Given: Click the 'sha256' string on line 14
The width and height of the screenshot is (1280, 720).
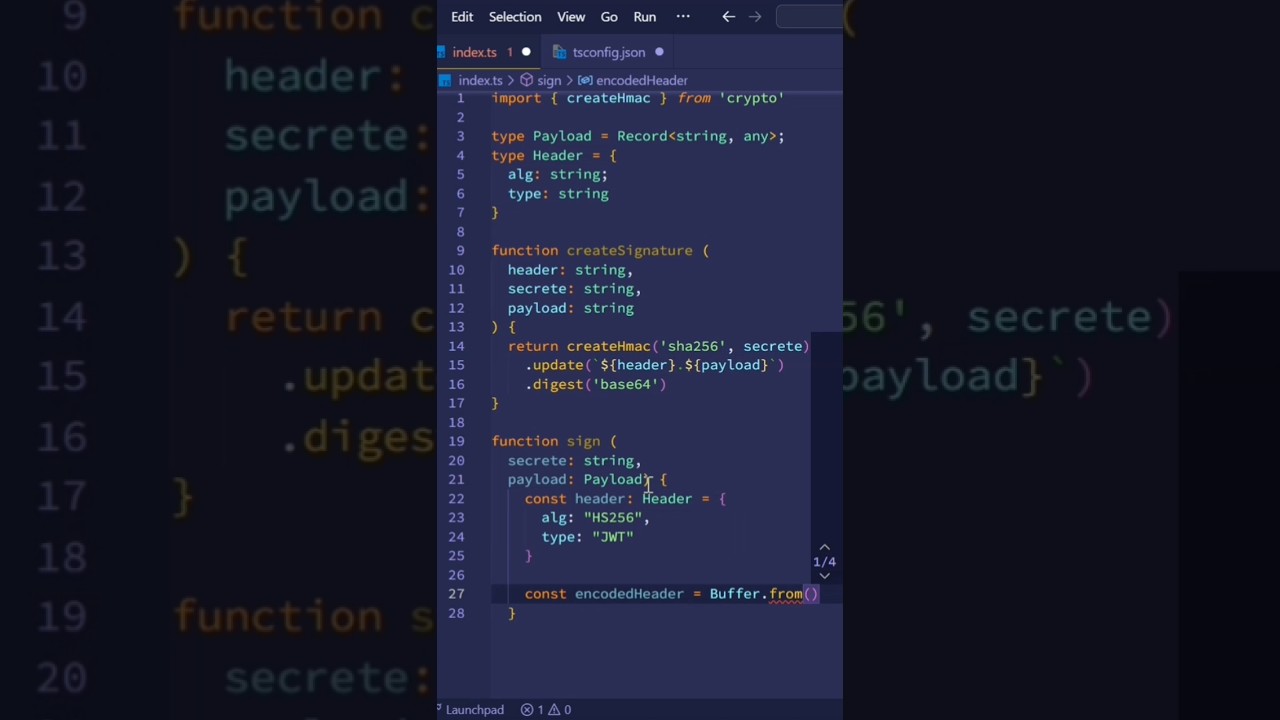Looking at the screenshot, I should coord(692,346).
